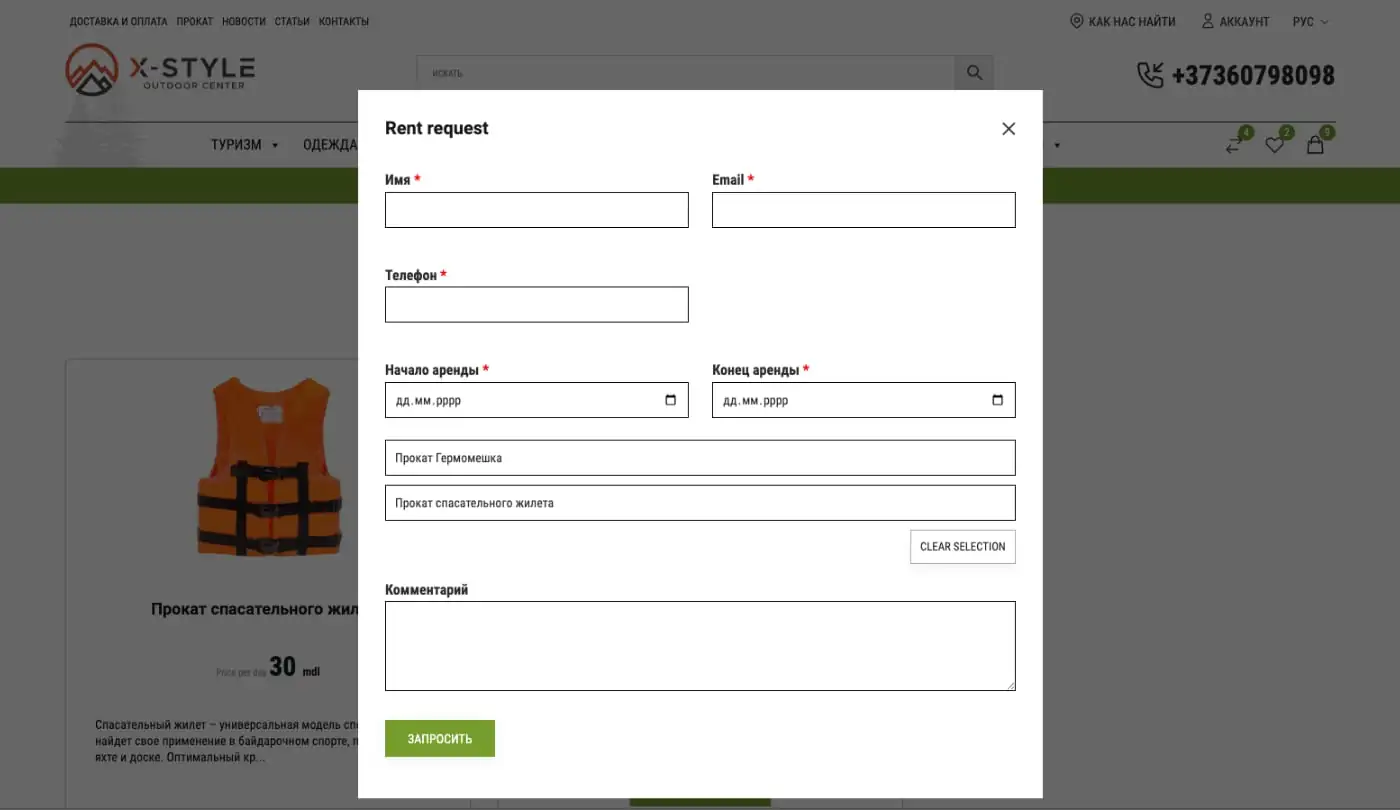
Task: Expand the ТУРИЗМ menu
Action: (x=244, y=145)
